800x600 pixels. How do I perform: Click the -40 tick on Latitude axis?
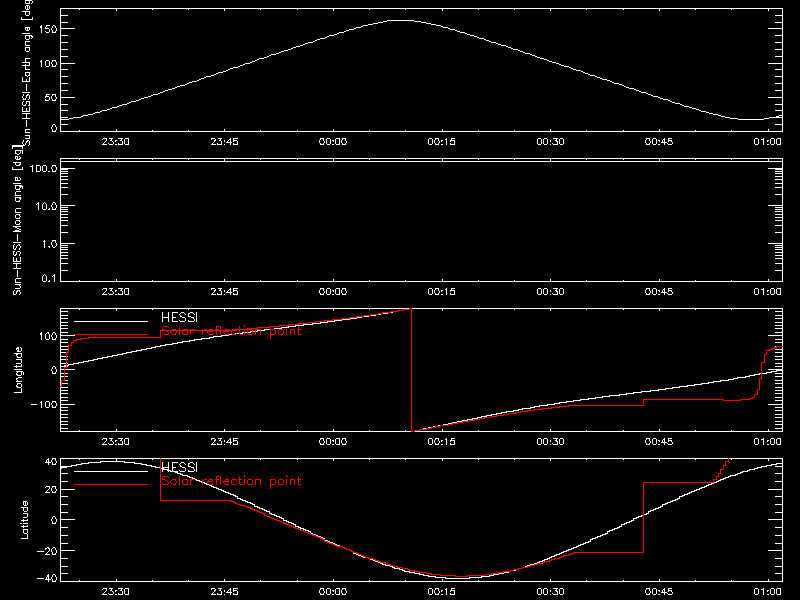(47, 578)
